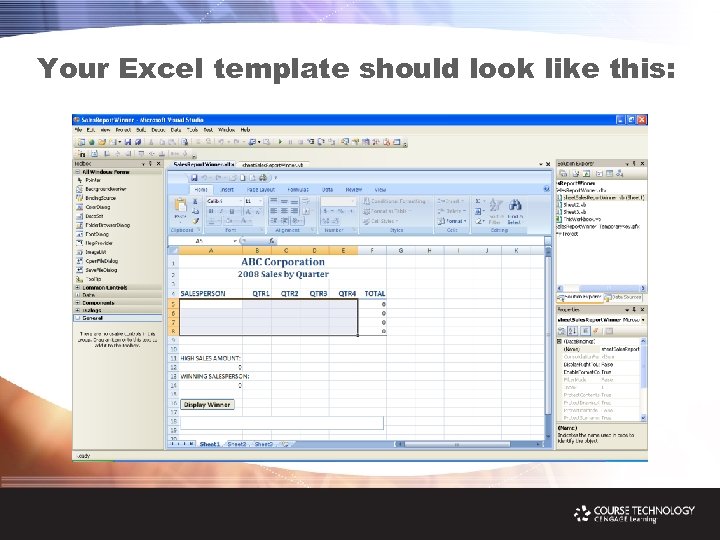Viewport: 720px width, 540px height.
Task: Switch to the Sheet2 worksheet tab
Action: click(x=237, y=444)
